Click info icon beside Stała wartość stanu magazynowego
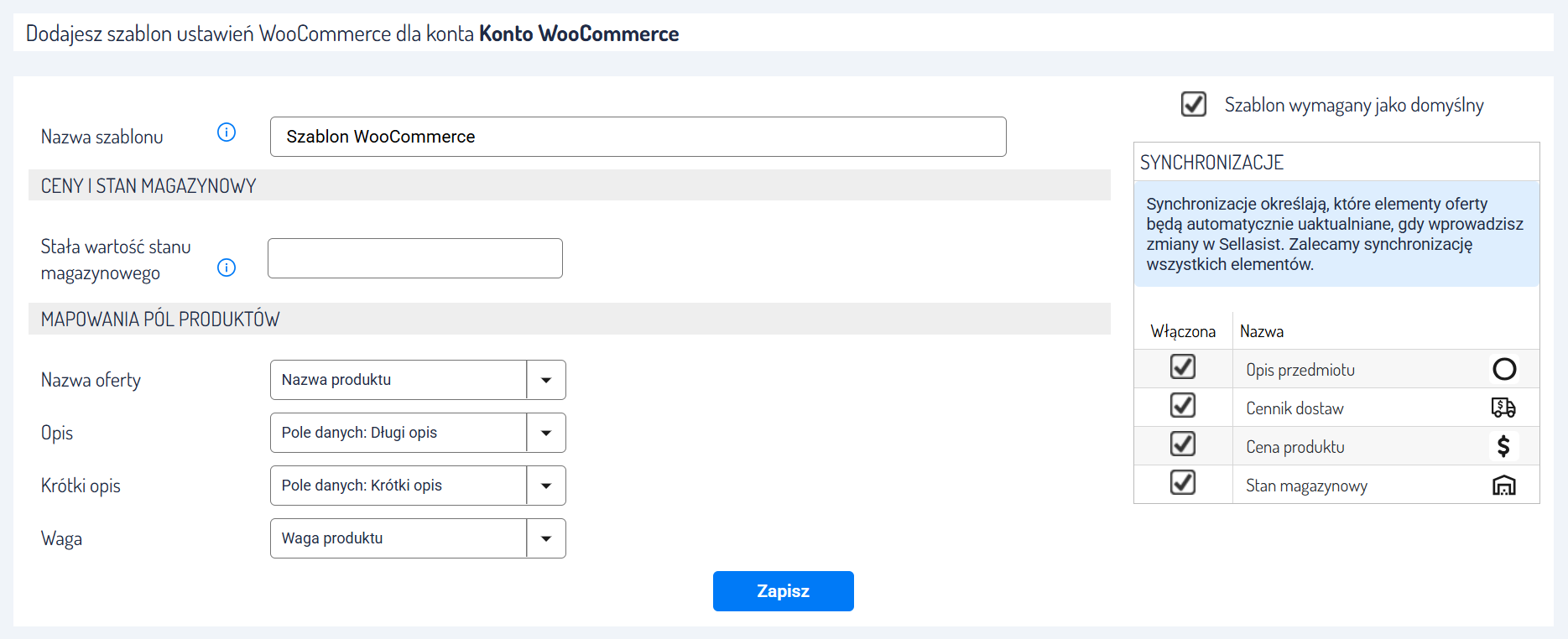The image size is (1568, 639). (x=227, y=268)
